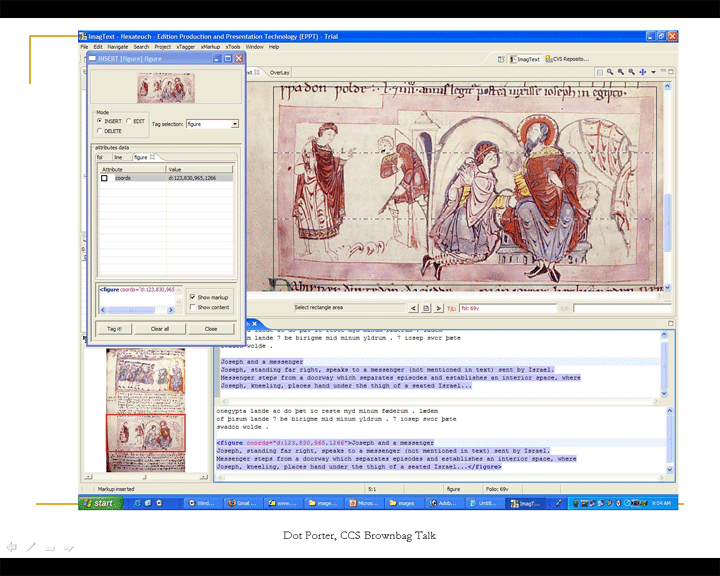Screen dimensions: 720x576
Task: Click the first magnifier zoom icon in image toolbar
Action: coord(610,72)
